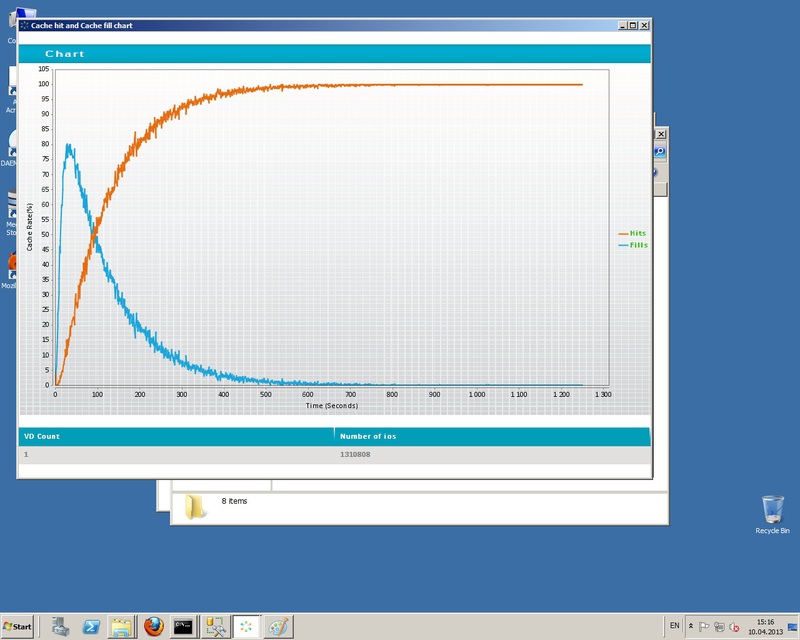The image size is (800, 640).
Task: Select the Recycle Bin desktop icon
Action: [x=772, y=514]
